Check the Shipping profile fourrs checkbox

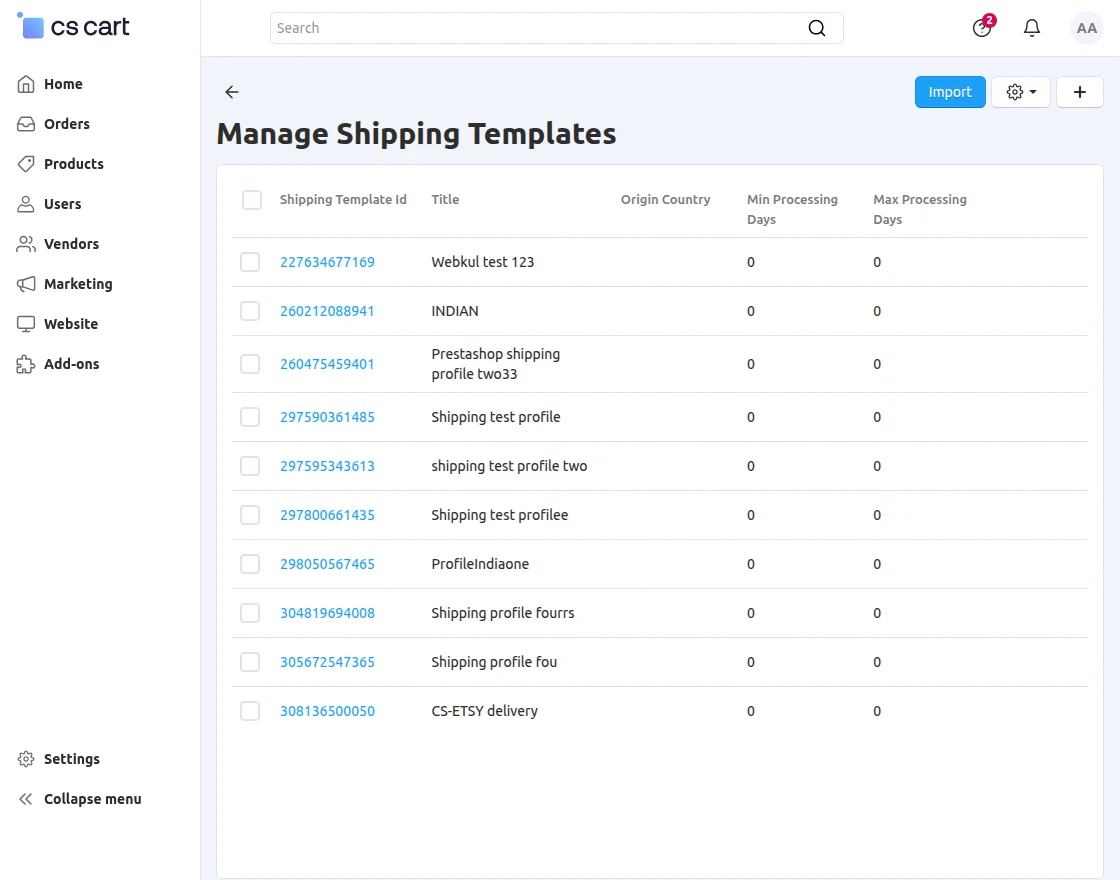coord(250,613)
